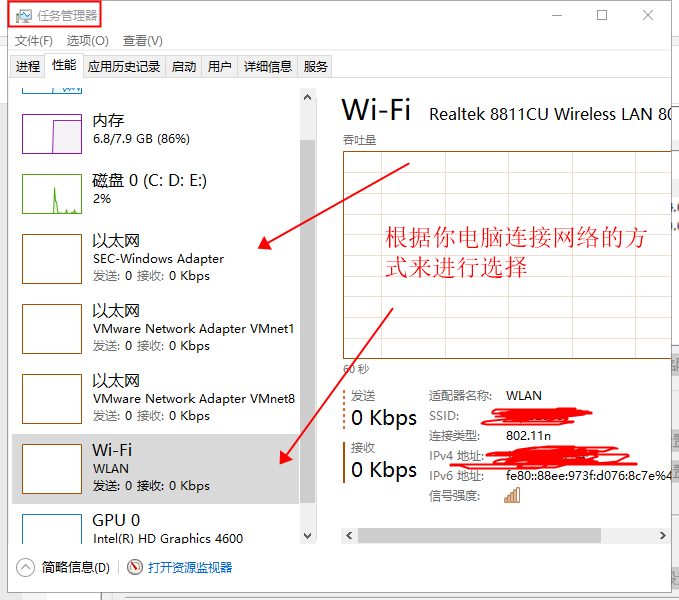Click the resource monitor gauge icon
This screenshot has height=600, width=679.
pyautogui.click(x=135, y=568)
